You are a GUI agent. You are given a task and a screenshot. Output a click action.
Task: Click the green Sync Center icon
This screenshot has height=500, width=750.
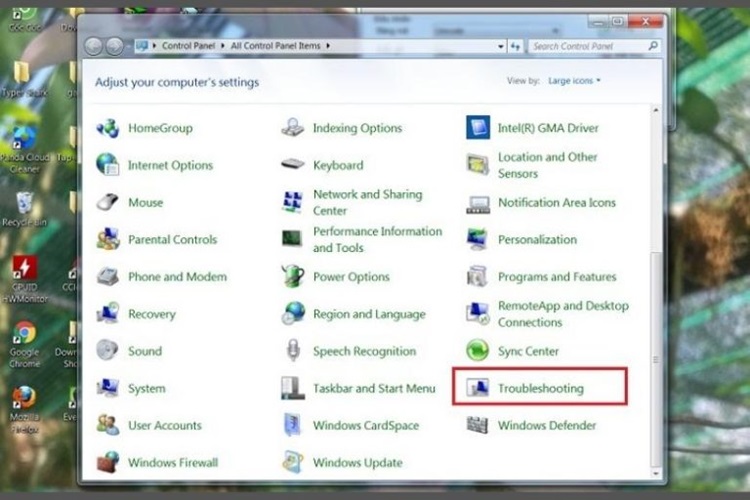tap(477, 350)
